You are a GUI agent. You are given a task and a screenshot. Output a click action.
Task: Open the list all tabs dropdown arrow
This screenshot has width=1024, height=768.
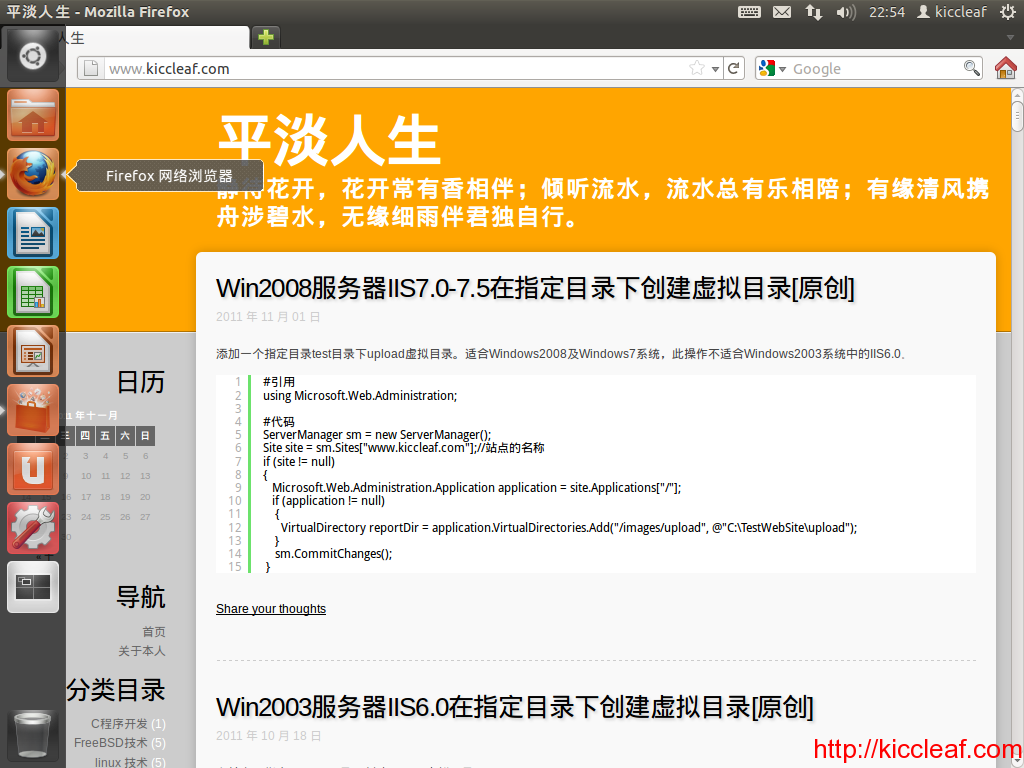1010,37
